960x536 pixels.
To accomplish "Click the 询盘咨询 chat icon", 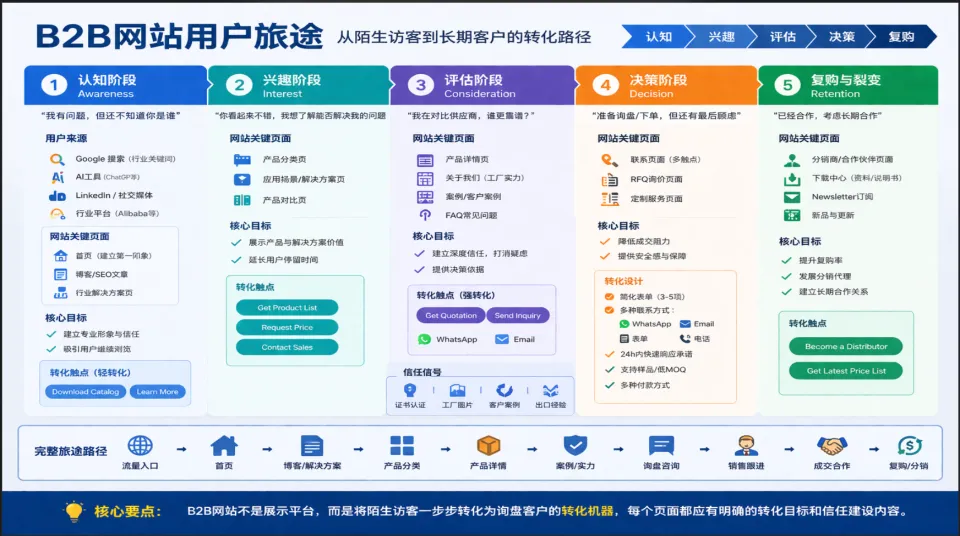I will 661,445.
